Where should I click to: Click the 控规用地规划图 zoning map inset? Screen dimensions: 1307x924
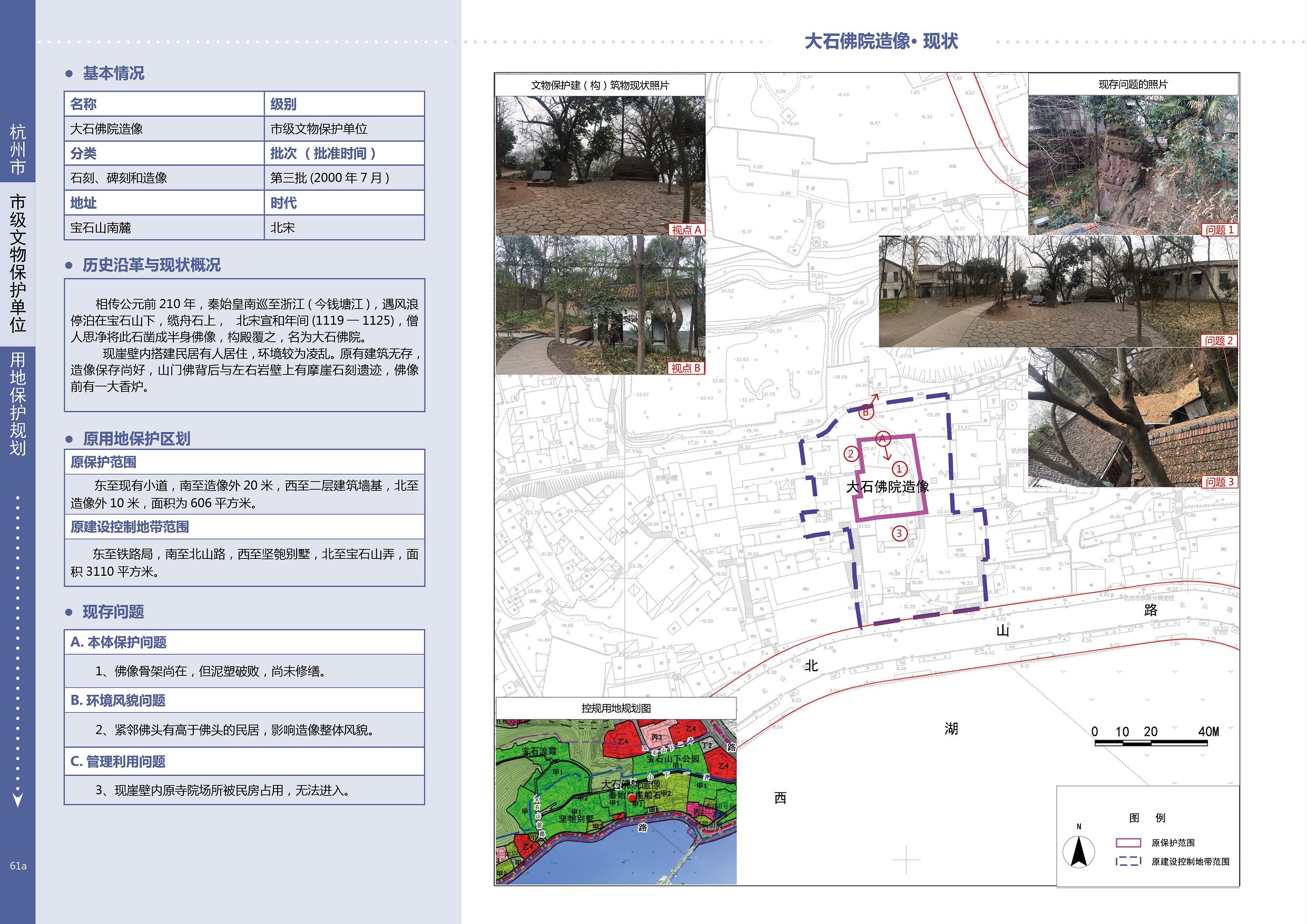click(615, 802)
